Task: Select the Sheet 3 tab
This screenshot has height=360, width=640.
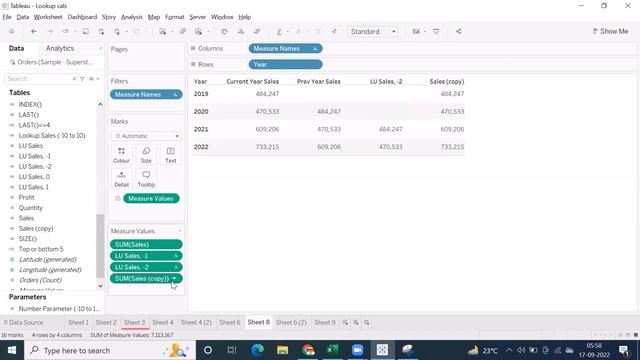Action: 134,322
